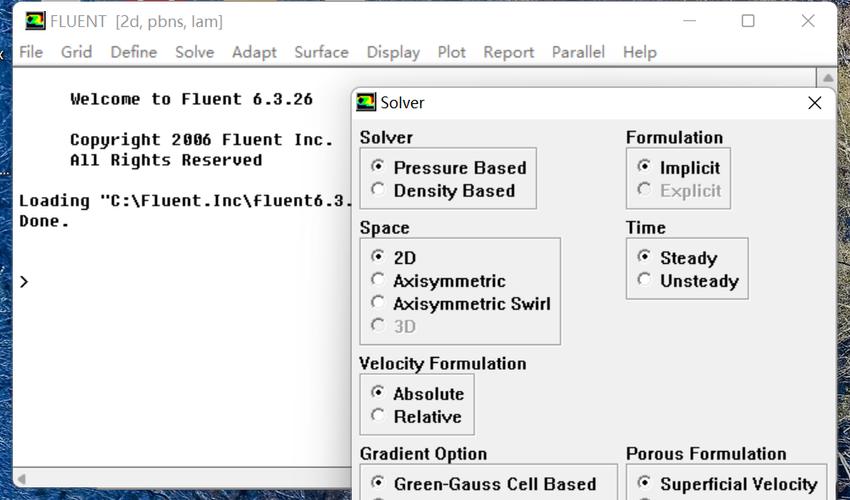The height and width of the screenshot is (500, 850).
Task: Open the Parallel menu
Action: point(578,52)
